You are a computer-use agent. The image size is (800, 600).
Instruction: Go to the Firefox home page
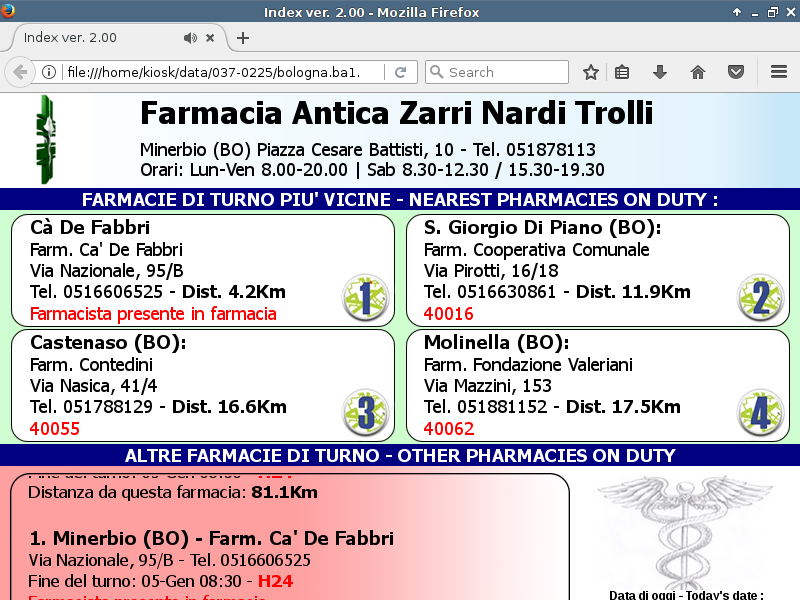(x=698, y=72)
